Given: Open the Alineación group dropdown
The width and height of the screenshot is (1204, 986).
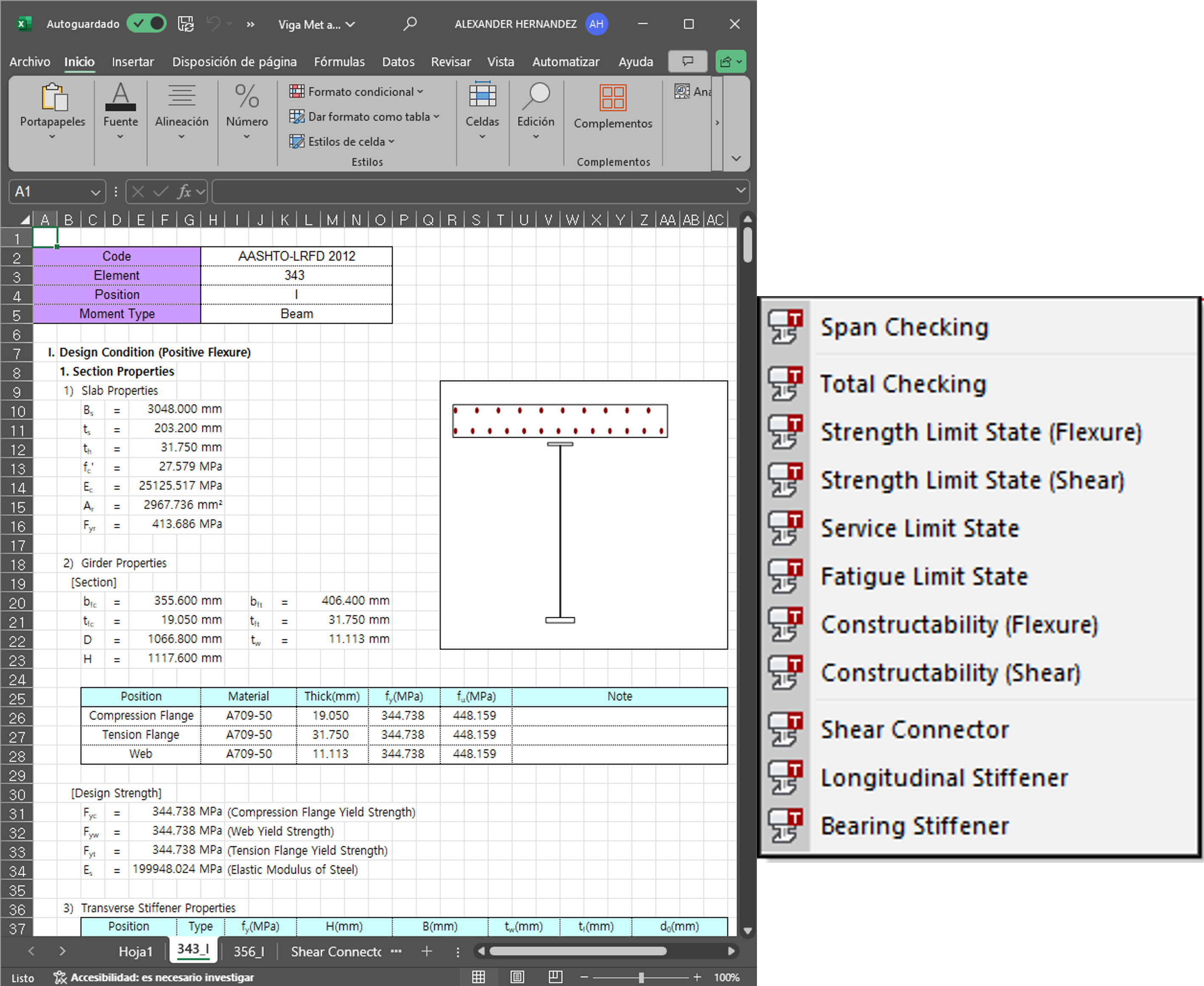Looking at the screenshot, I should coord(182,112).
